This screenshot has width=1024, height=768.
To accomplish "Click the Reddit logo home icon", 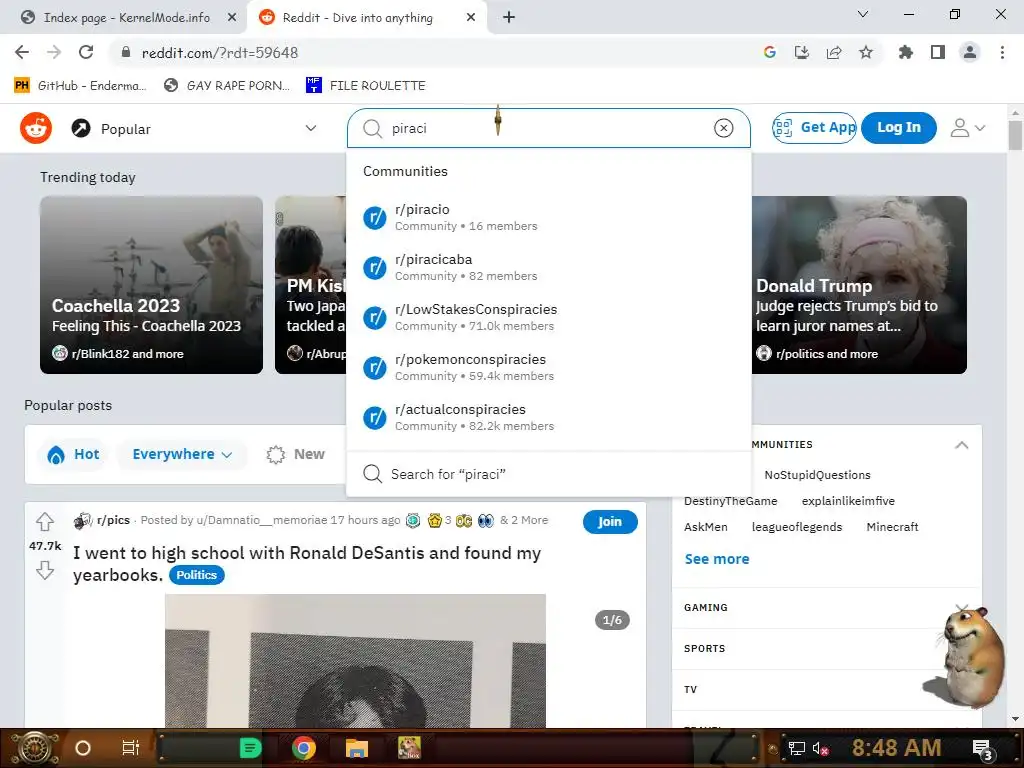I will click(x=36, y=128).
